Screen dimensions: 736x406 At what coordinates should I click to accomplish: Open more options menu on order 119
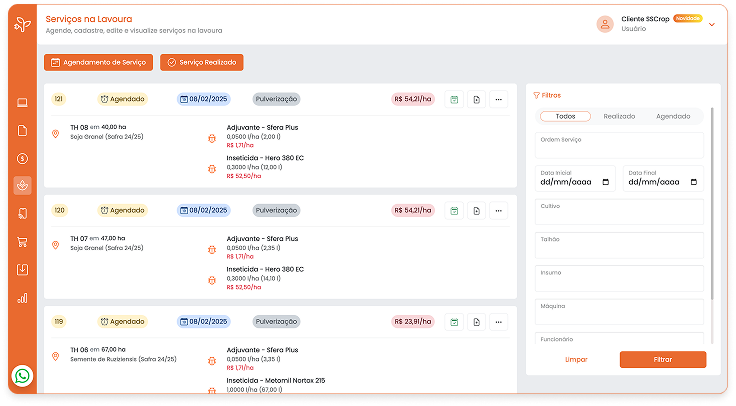pyautogui.click(x=499, y=322)
